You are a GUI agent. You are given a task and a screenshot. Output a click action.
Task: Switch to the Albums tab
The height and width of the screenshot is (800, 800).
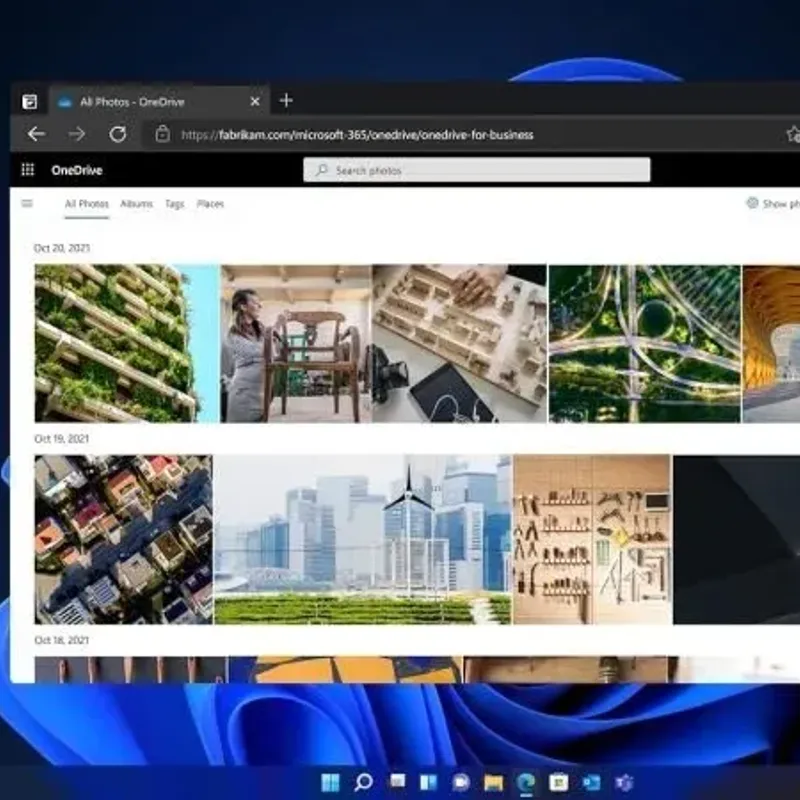pyautogui.click(x=136, y=204)
